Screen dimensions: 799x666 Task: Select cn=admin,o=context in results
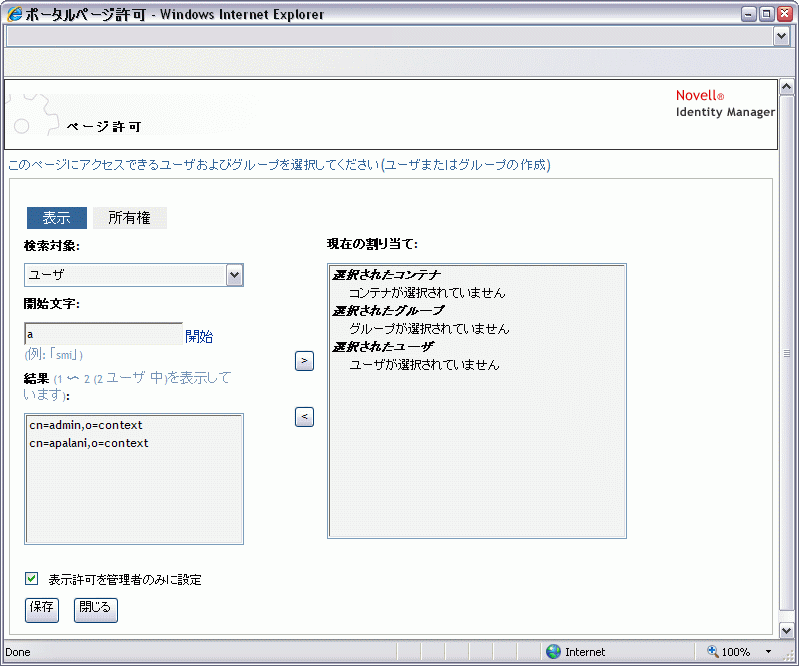click(x=86, y=425)
